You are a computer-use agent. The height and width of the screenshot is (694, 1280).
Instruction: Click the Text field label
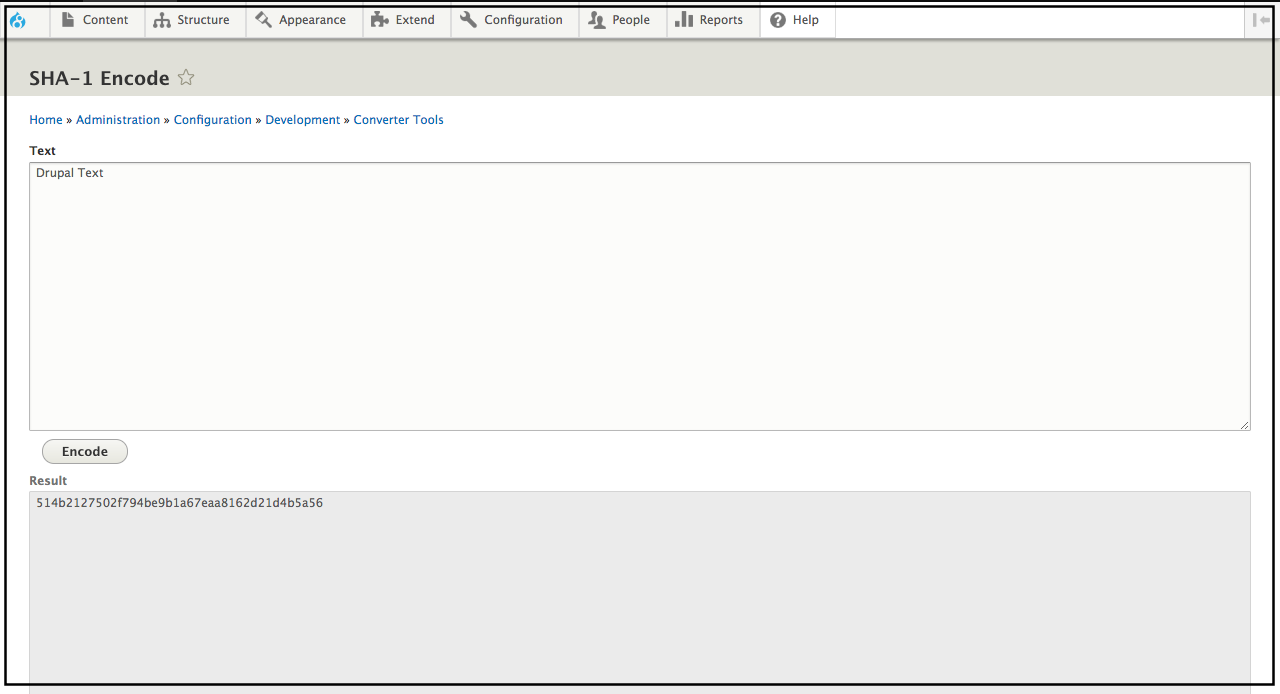[43, 151]
